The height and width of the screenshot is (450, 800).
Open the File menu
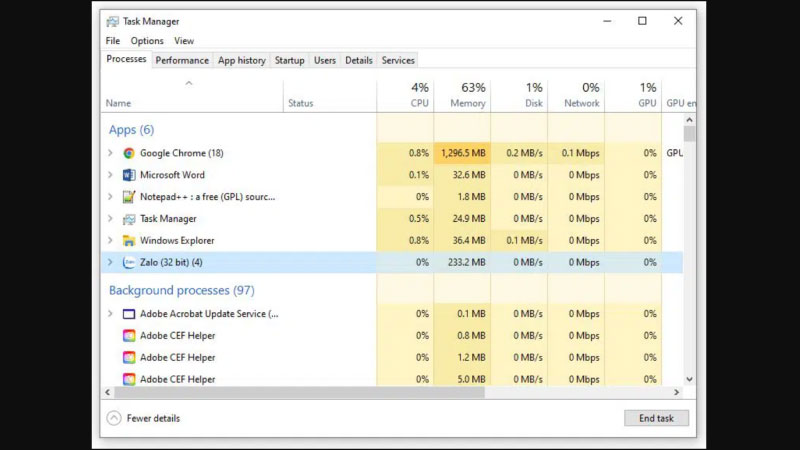pyautogui.click(x=113, y=41)
